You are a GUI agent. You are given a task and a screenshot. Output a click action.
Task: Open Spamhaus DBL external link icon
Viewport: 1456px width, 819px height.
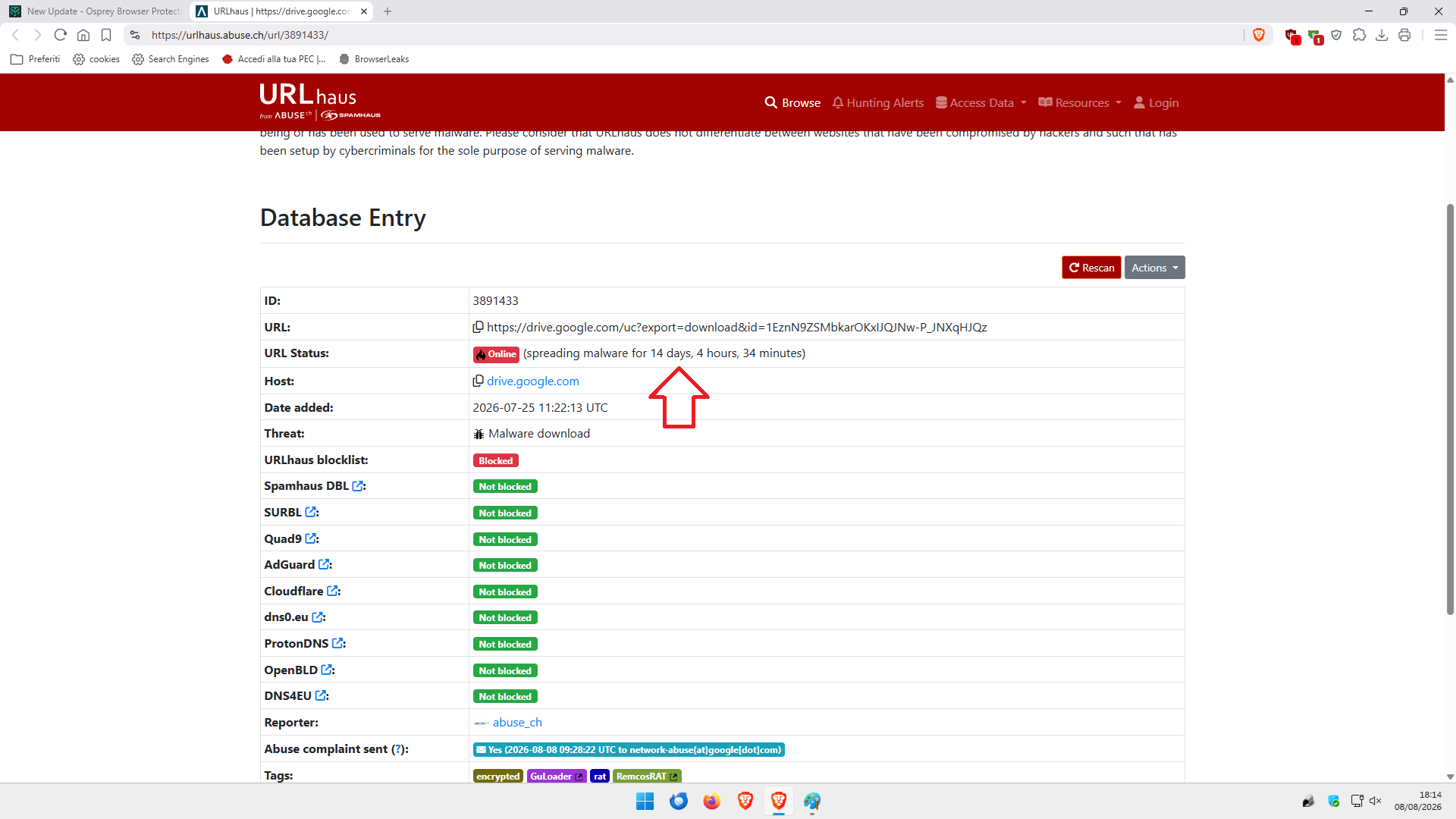pos(358,486)
